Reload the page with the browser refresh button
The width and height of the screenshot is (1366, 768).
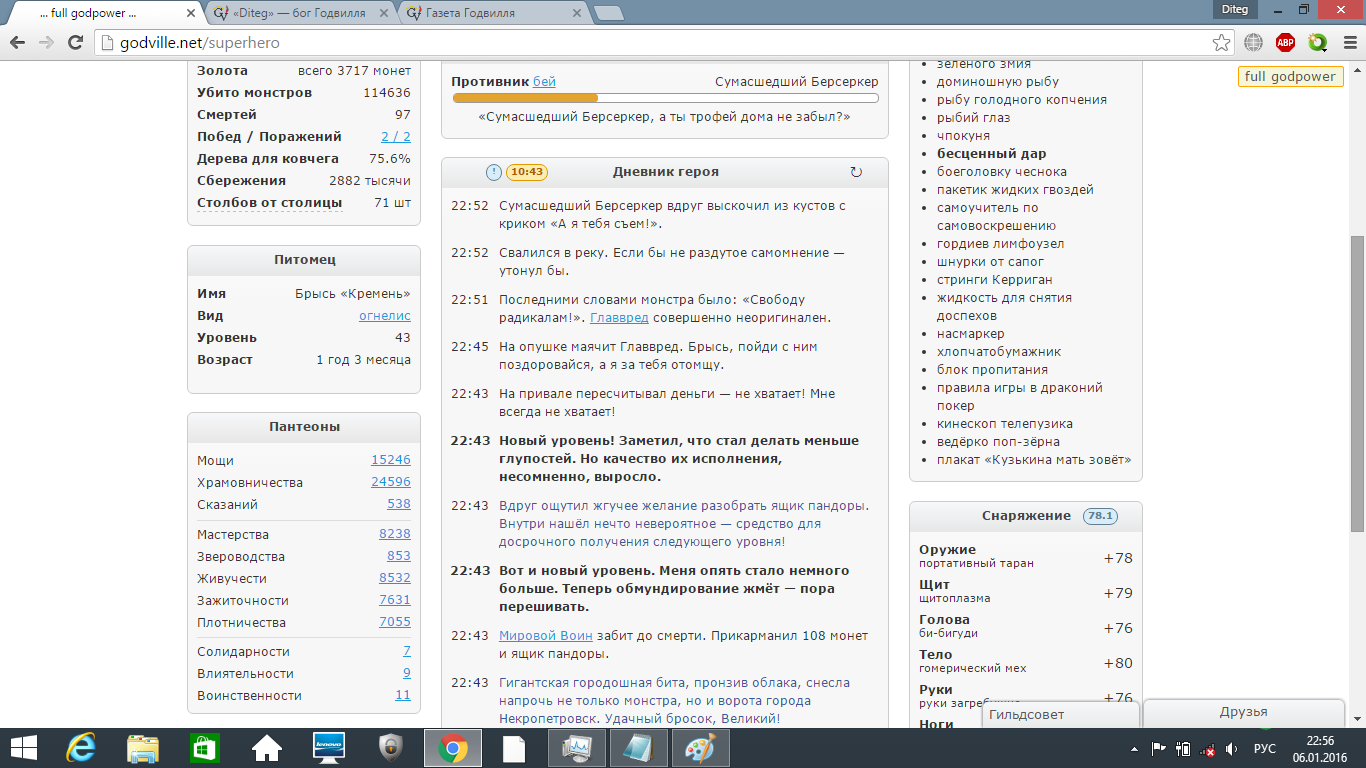coord(75,43)
